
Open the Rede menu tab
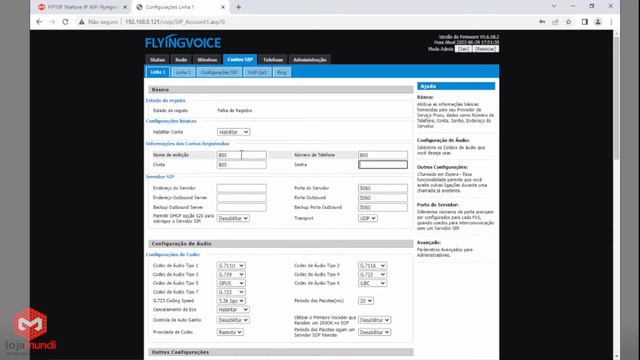pos(181,60)
